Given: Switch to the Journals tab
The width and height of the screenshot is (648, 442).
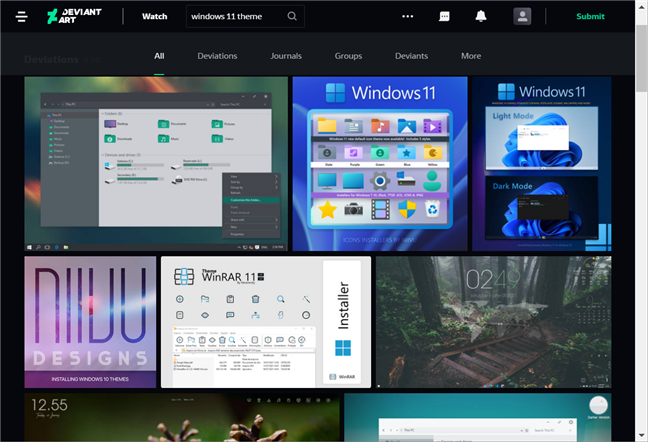Looking at the screenshot, I should 286,56.
